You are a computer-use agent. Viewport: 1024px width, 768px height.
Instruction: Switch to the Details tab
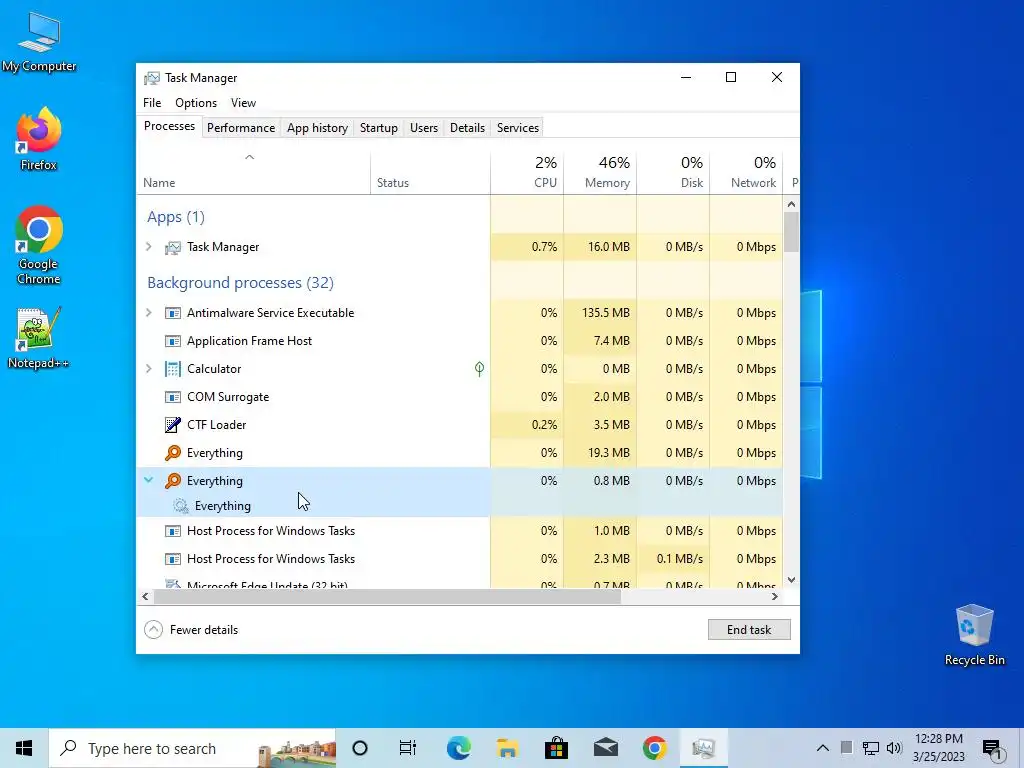click(x=468, y=128)
